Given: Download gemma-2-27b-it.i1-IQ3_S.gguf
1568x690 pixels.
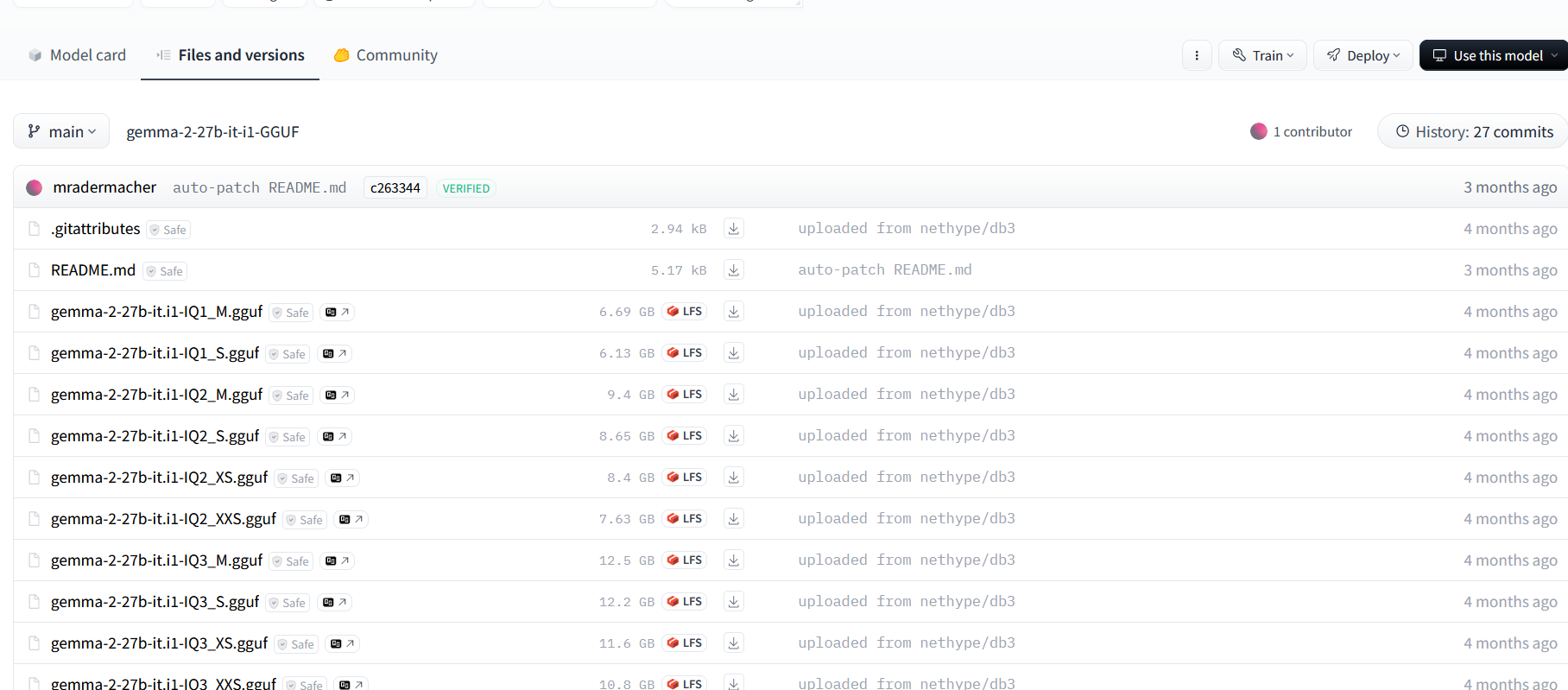Looking at the screenshot, I should 733,602.
